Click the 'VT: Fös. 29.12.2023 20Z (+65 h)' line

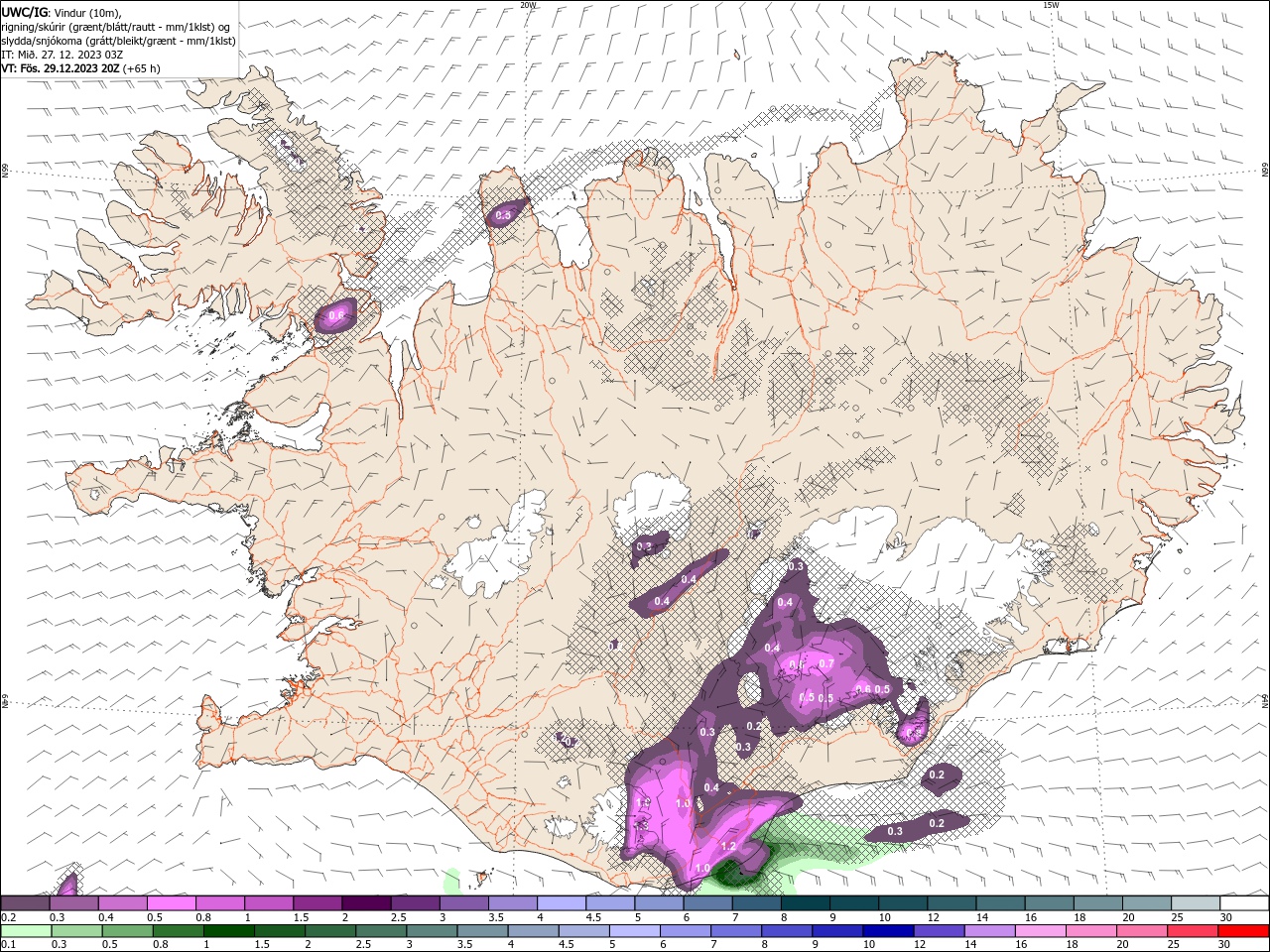click(x=81, y=68)
